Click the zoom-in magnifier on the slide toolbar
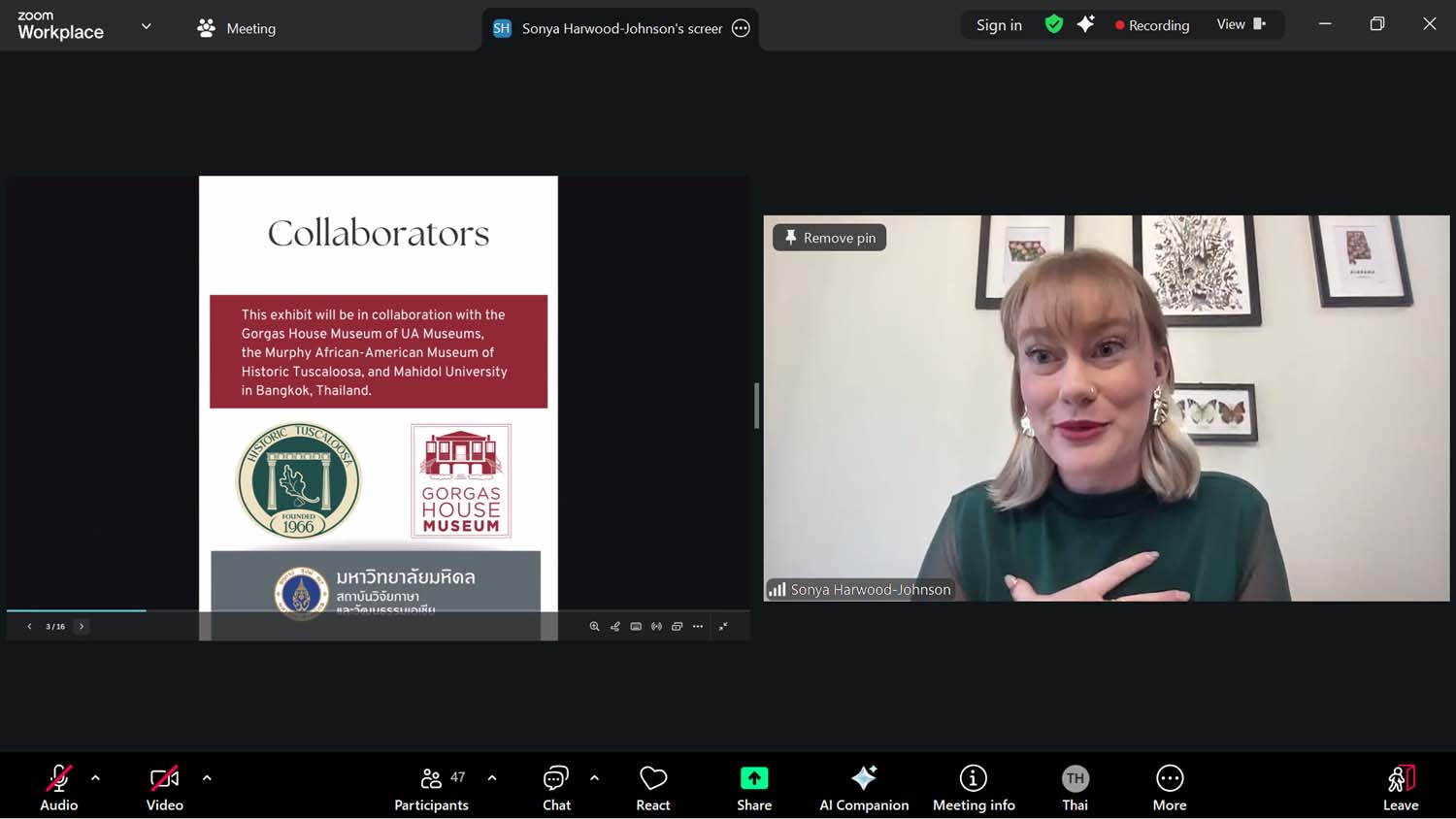Viewport: 1456px width, 819px height. (594, 627)
